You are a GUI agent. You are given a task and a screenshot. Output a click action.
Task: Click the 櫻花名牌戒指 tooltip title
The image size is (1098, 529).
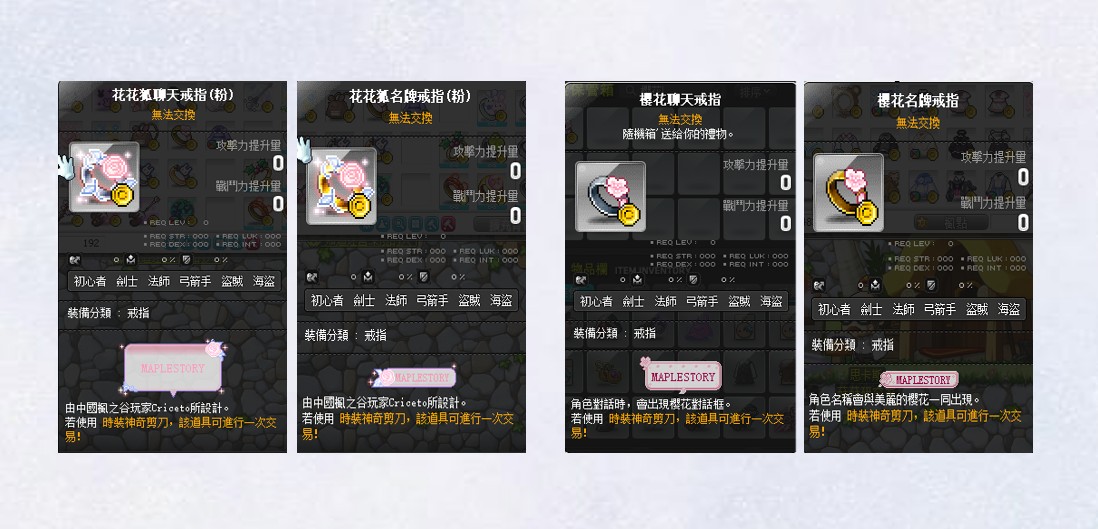pyautogui.click(x=918, y=100)
